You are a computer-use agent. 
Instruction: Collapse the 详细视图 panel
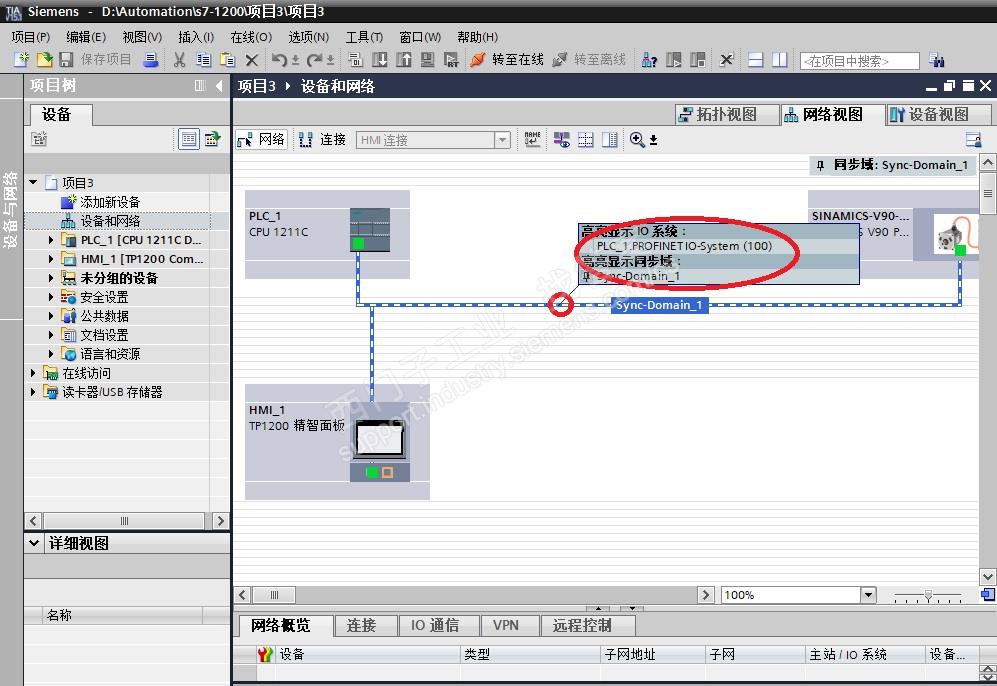[34, 543]
